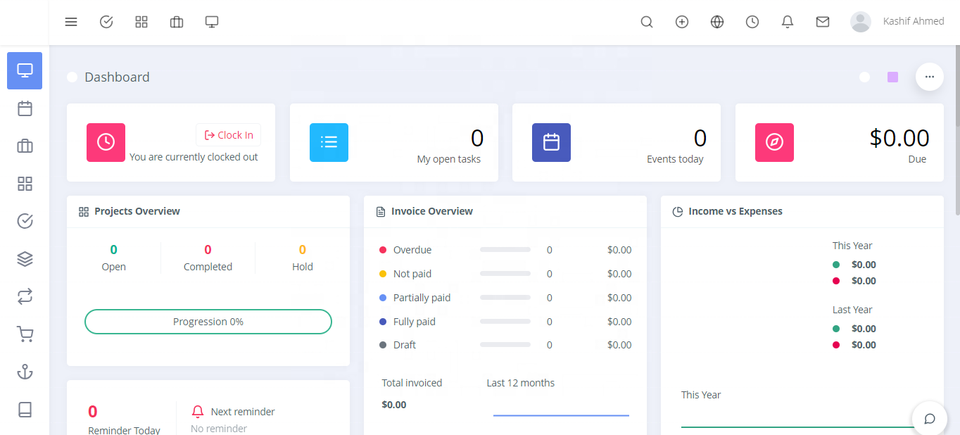The image size is (960, 435).
Task: Open the My open tasks card
Action: (396, 142)
